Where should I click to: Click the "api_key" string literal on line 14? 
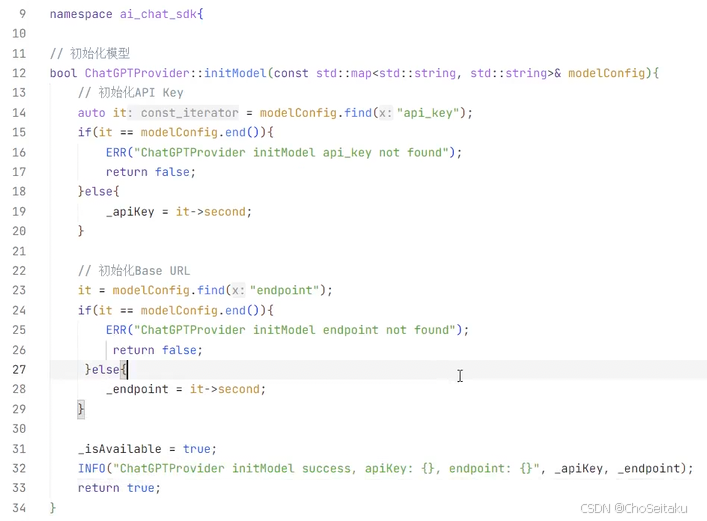point(428,112)
